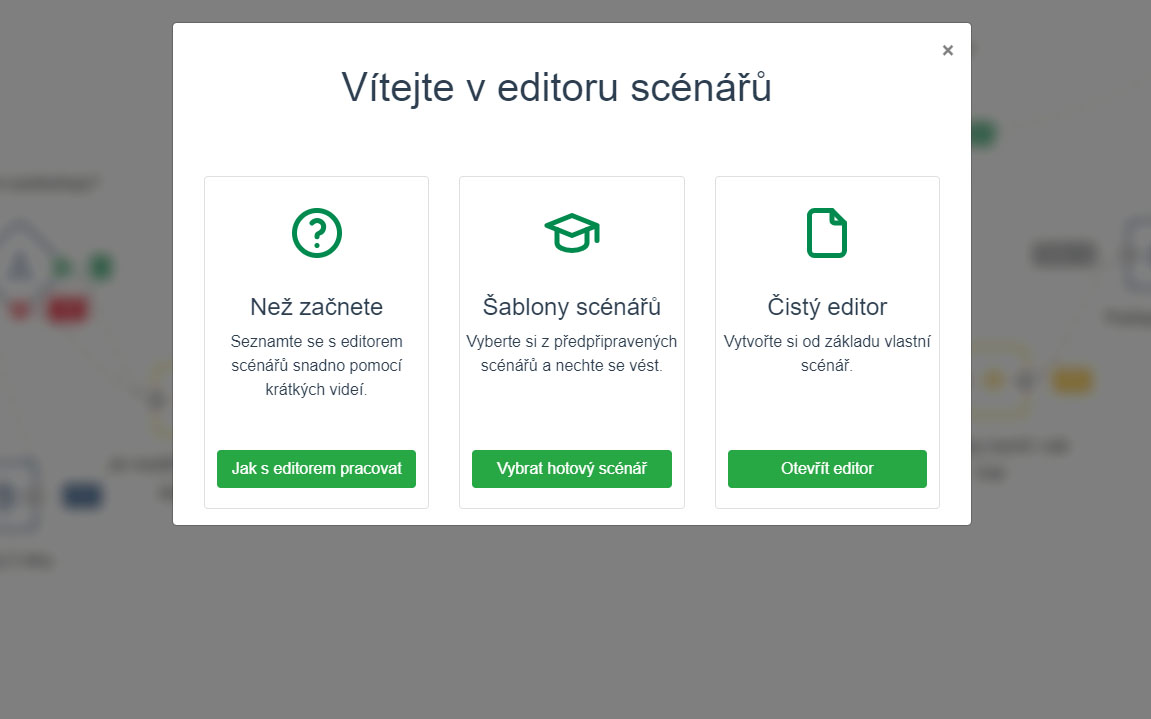This screenshot has width=1151, height=719.
Task: Click the blurred green badge near dialog's top-right
Action: 983,134
